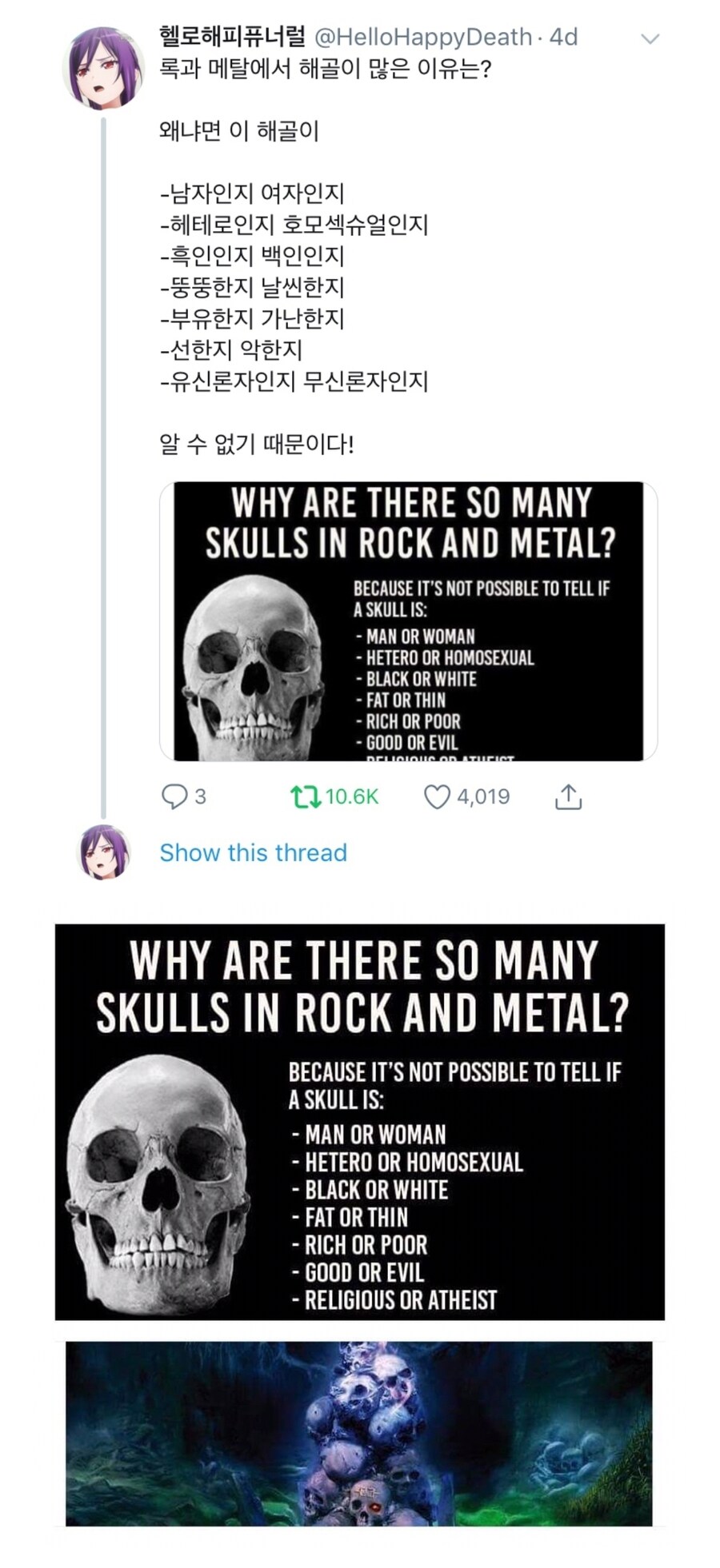Click the vertical thread connector line

click(103, 464)
